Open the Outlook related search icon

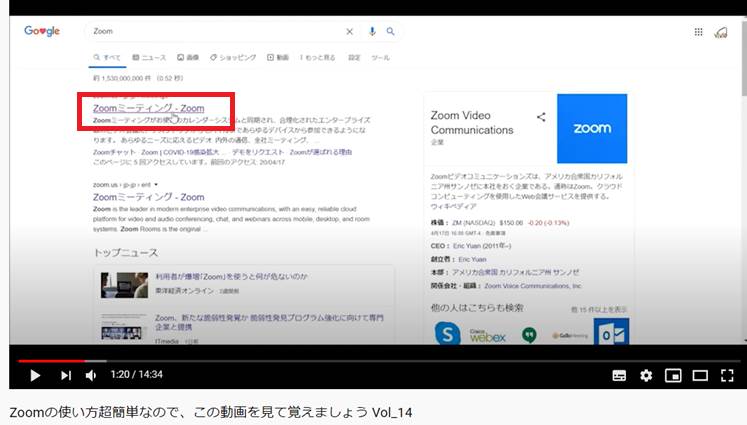pyautogui.click(x=611, y=331)
